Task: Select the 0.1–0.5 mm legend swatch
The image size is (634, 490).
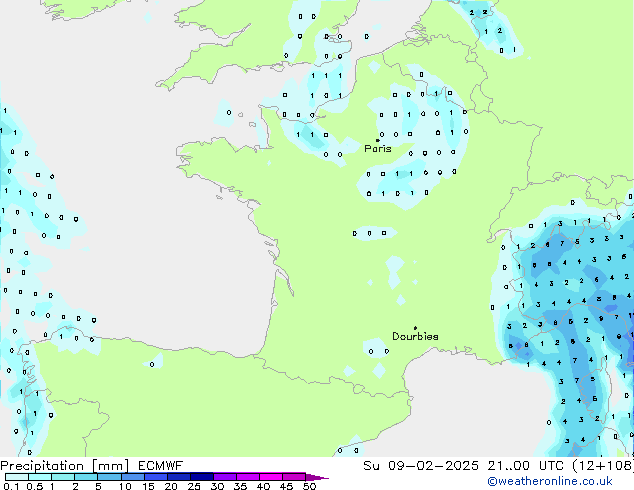Action: coord(17,477)
